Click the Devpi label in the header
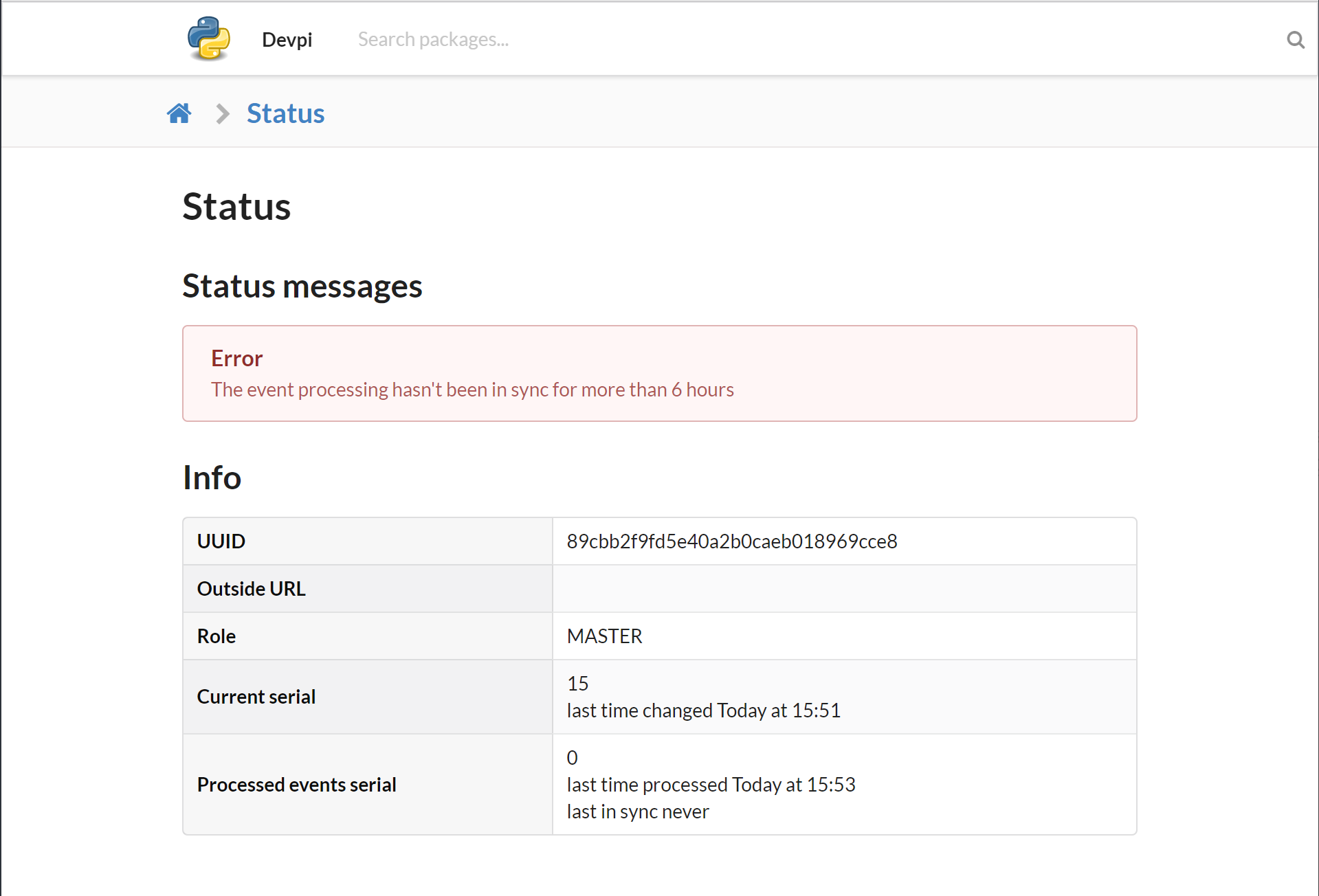1319x896 pixels. pos(287,39)
